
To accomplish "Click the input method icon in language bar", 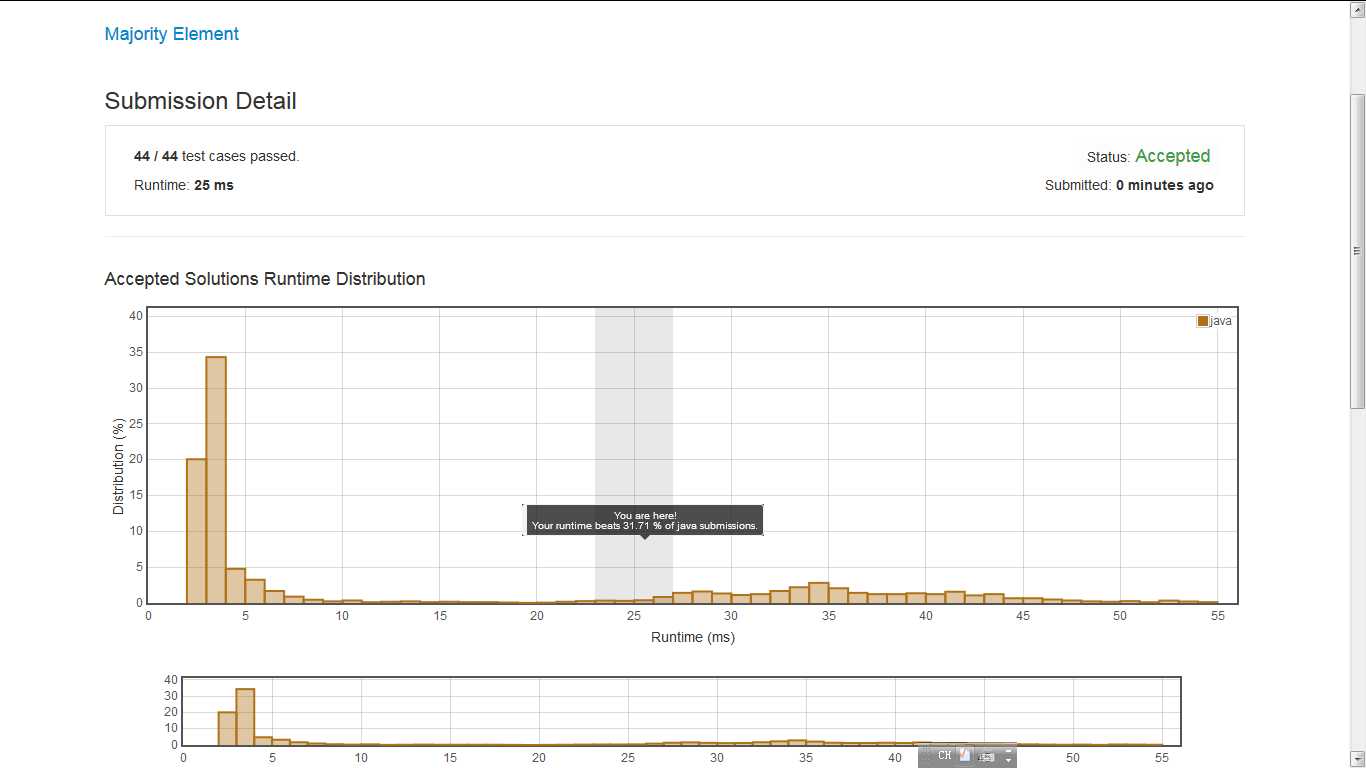I will pos(965,755).
